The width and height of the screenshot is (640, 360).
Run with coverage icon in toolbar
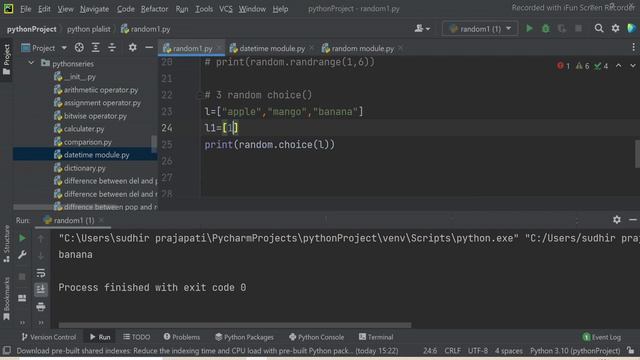tap(562, 29)
